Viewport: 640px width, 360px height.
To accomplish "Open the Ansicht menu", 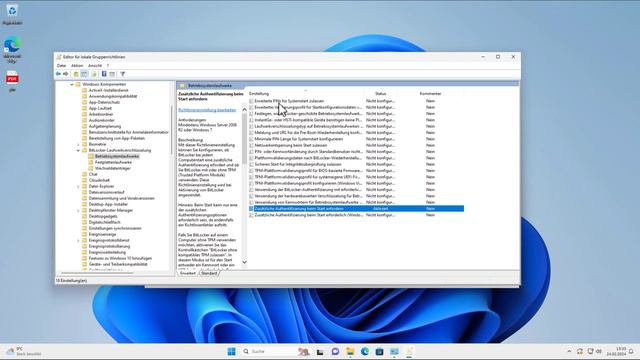I will [95, 65].
